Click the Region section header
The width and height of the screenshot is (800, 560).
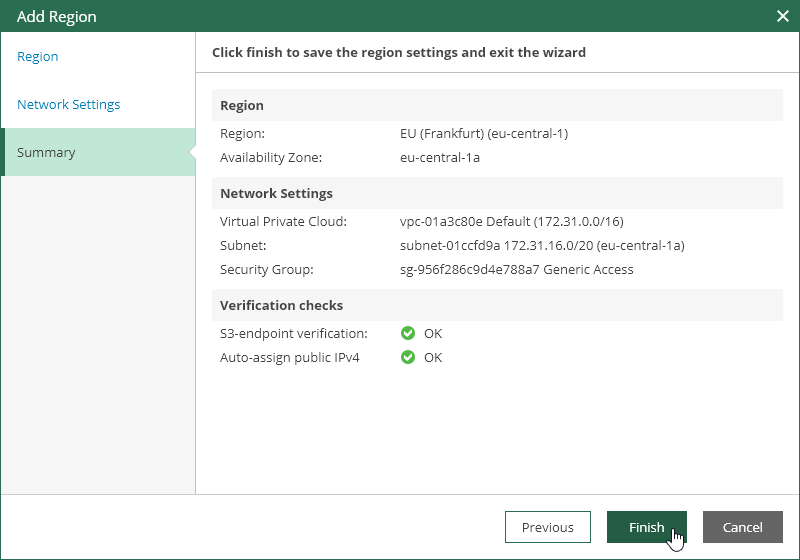(242, 105)
